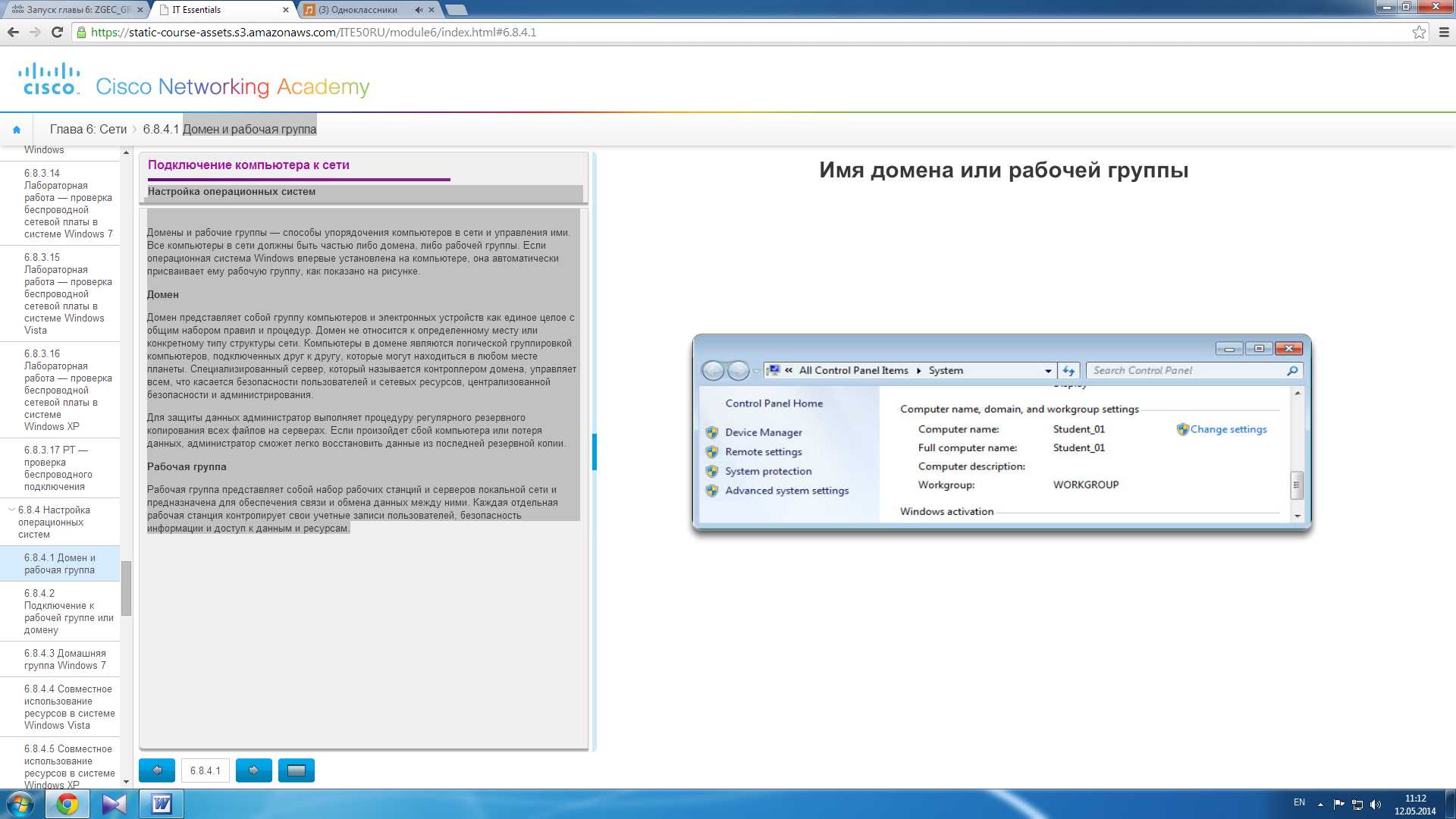The width and height of the screenshot is (1456, 819).
Task: Click Глава 6: Сети breadcrumb
Action: click(88, 129)
